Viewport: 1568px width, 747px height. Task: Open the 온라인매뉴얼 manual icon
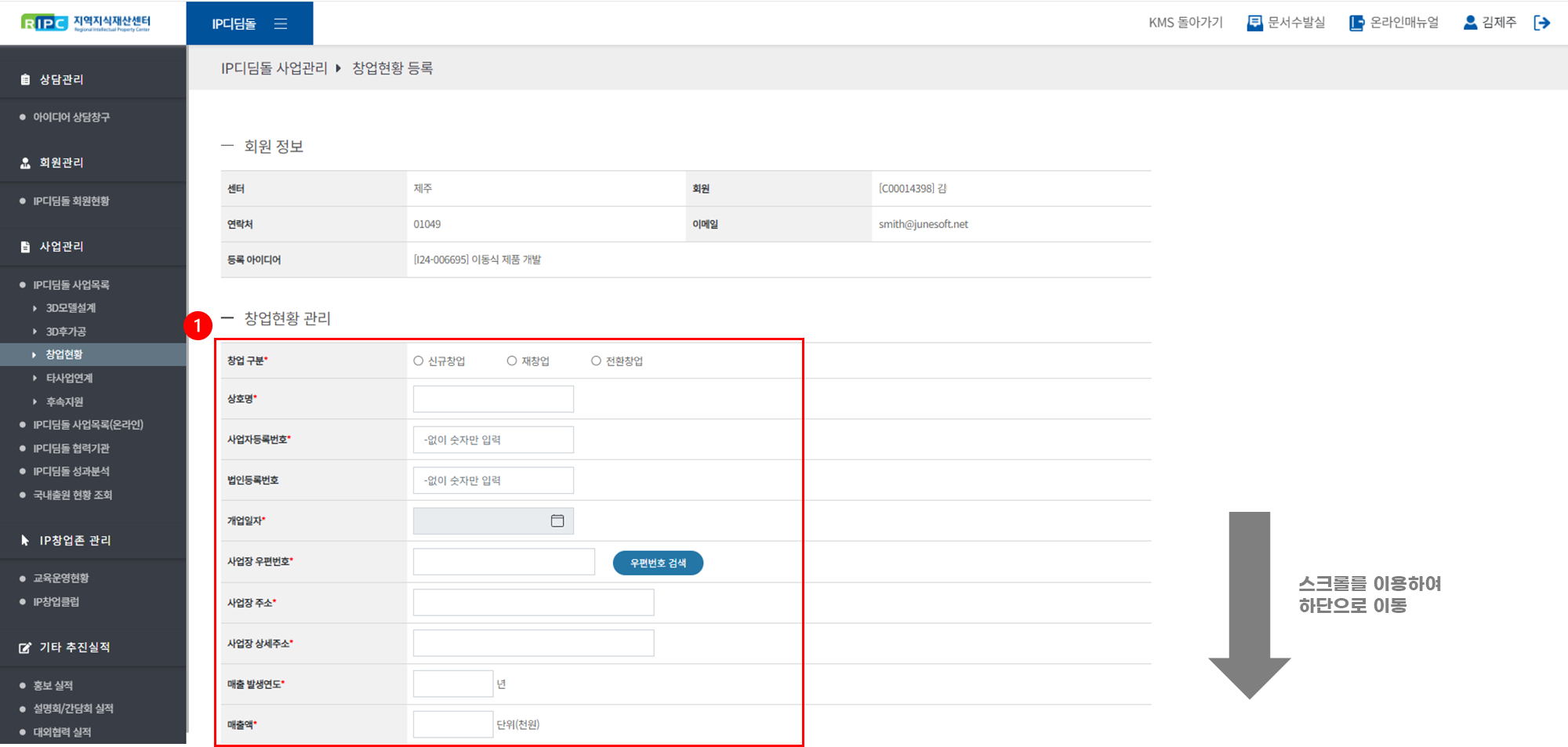[x=1356, y=23]
